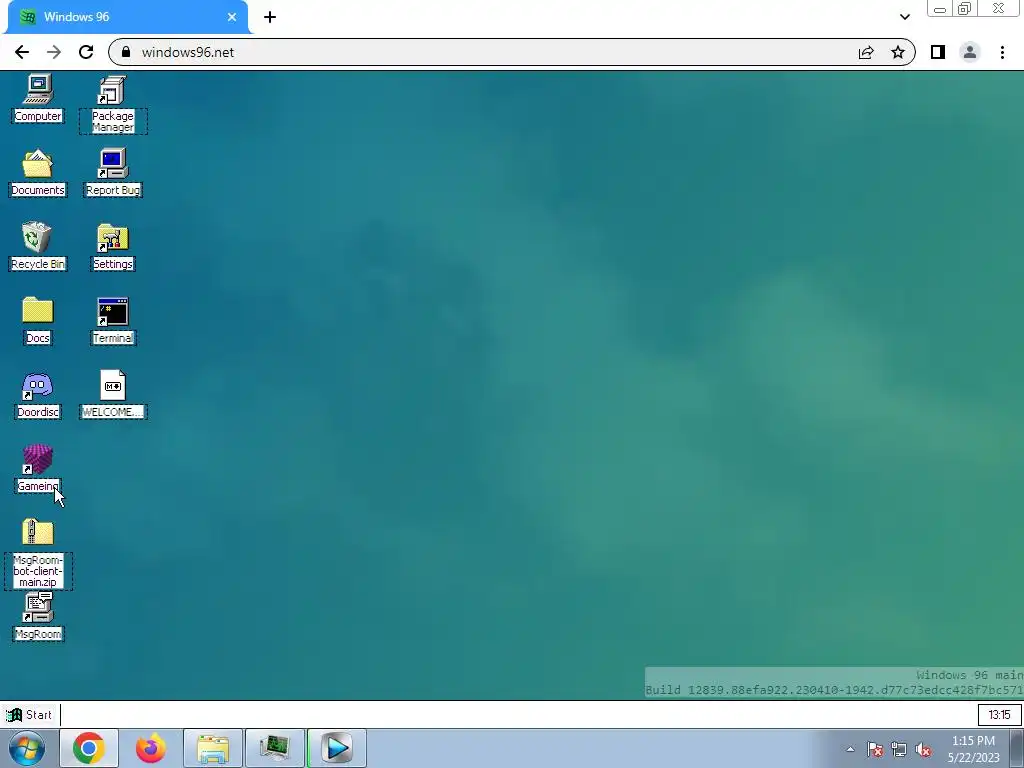Expand the tab search chevron
The image size is (1024, 768).
(904, 17)
